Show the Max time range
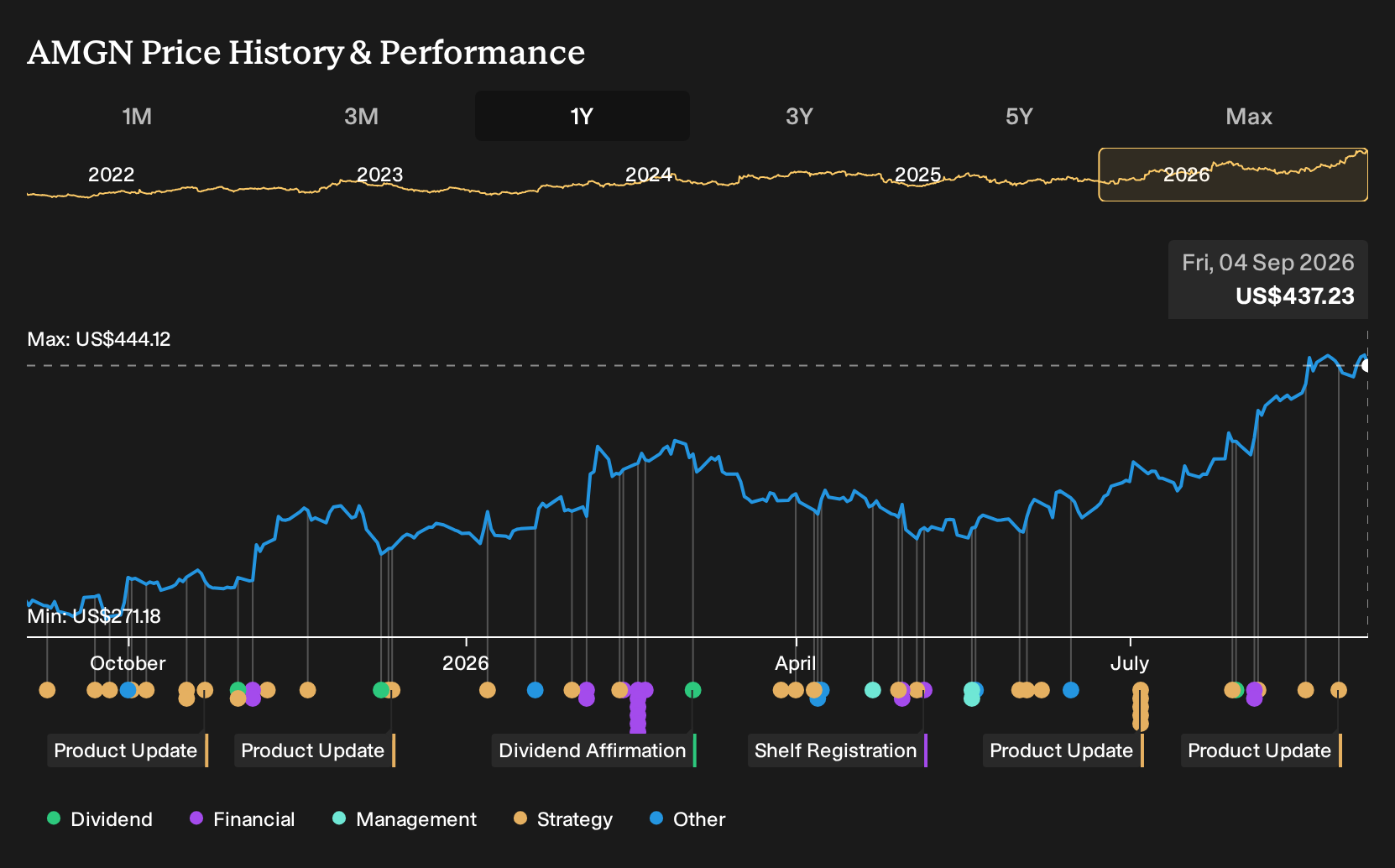The width and height of the screenshot is (1395, 868). (x=1249, y=116)
